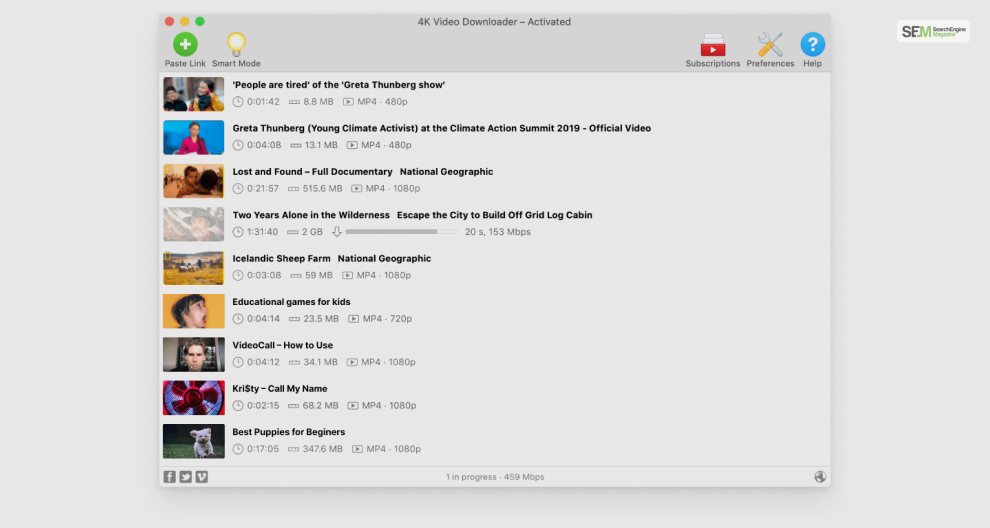Click the '13.1 MB' size value

click(x=321, y=145)
